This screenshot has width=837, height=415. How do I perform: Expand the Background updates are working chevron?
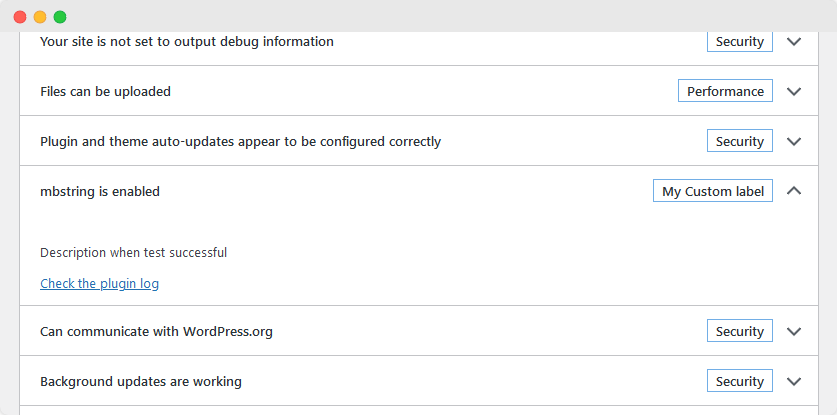pyautogui.click(x=794, y=381)
